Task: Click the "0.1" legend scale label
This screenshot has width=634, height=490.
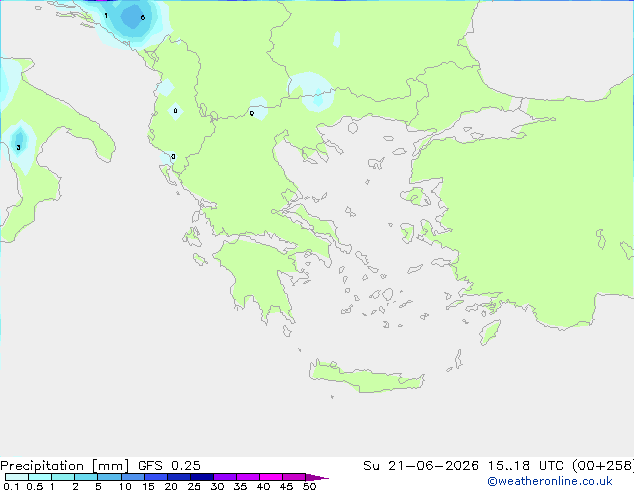Action: pyautogui.click(x=11, y=486)
